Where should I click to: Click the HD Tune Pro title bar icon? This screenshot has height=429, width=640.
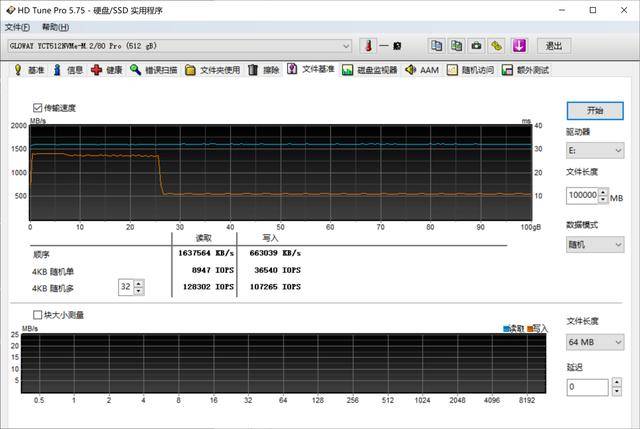pos(11,10)
